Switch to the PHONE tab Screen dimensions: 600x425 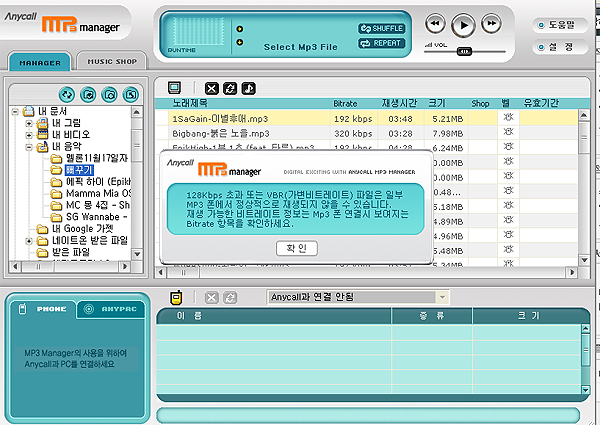click(x=43, y=309)
